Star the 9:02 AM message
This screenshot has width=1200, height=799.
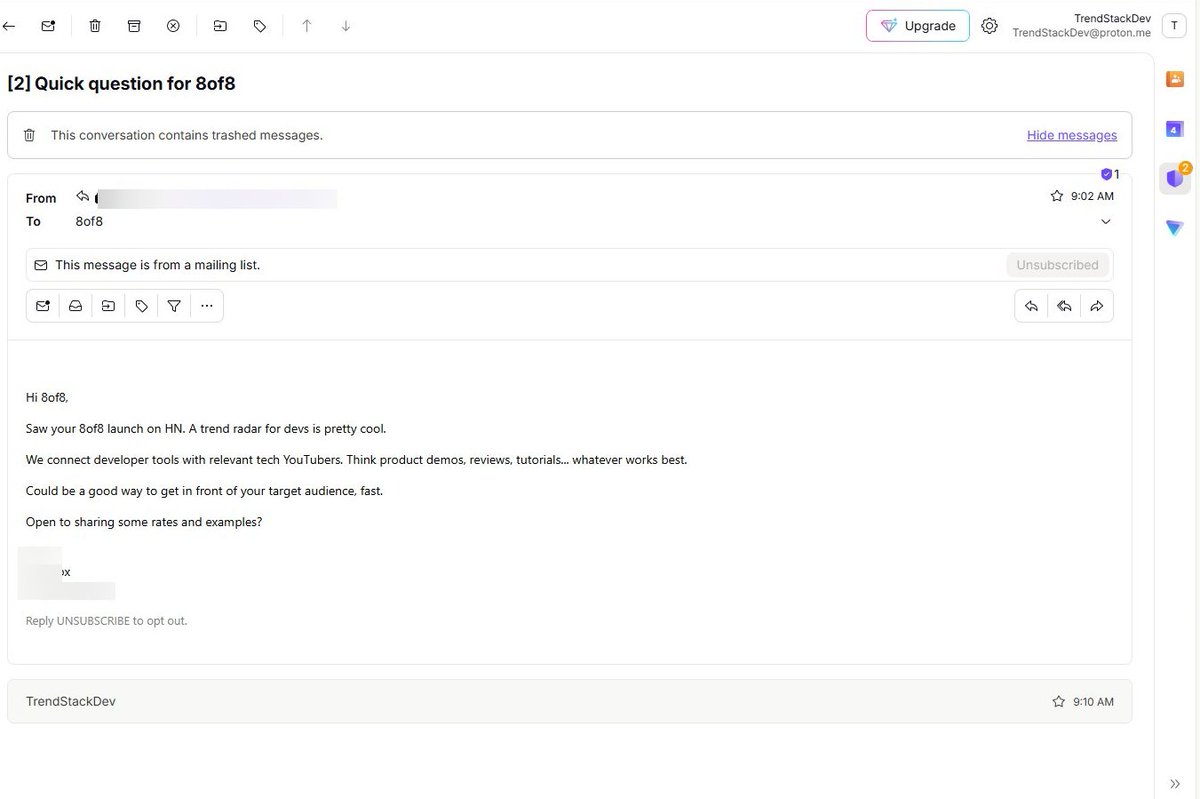pyautogui.click(x=1057, y=196)
